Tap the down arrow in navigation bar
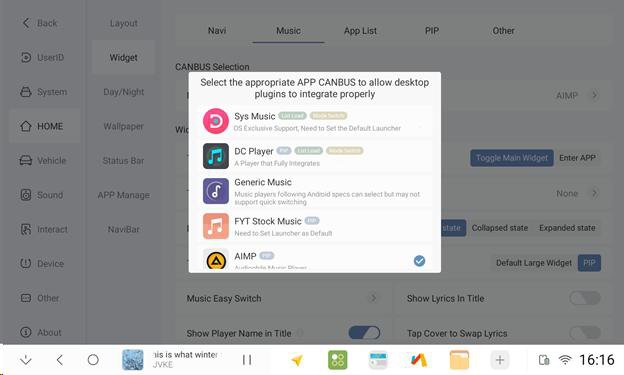Image resolution: width=624 pixels, height=375 pixels. [26, 360]
